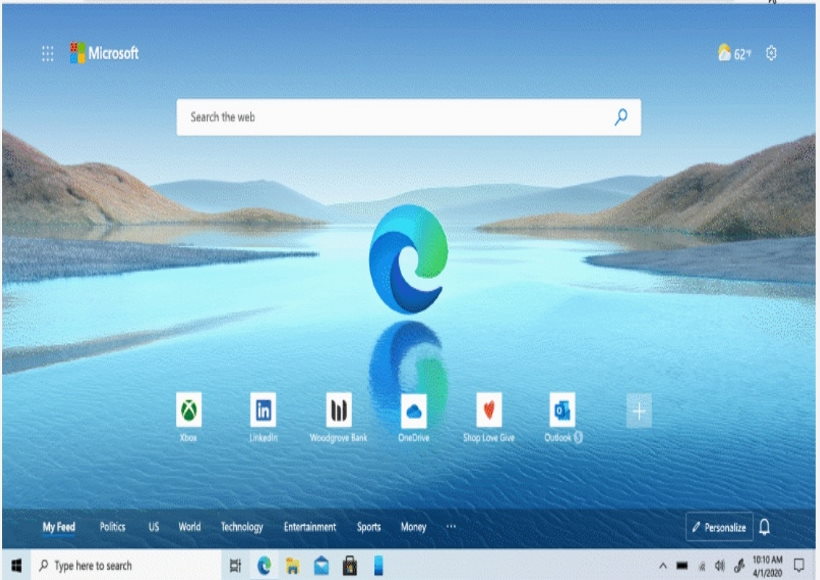The height and width of the screenshot is (580, 820).
Task: Open the Shop Love Give tile
Action: (x=488, y=410)
